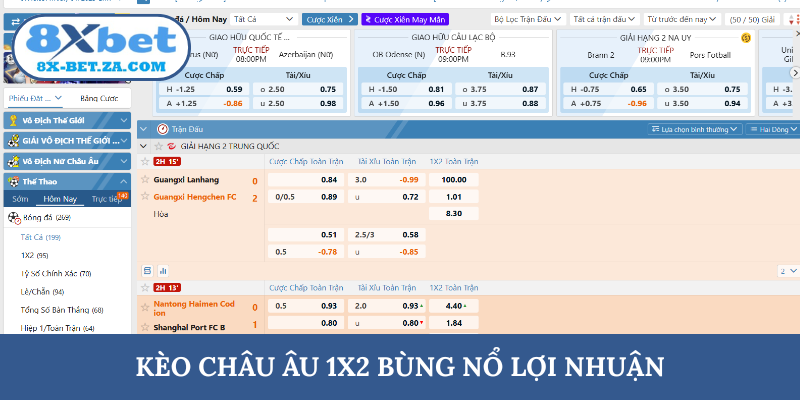Bet Guangxi Hengchen FC 1X2 odds 1.01
Viewport: 800px width, 400px height.
click(454, 197)
